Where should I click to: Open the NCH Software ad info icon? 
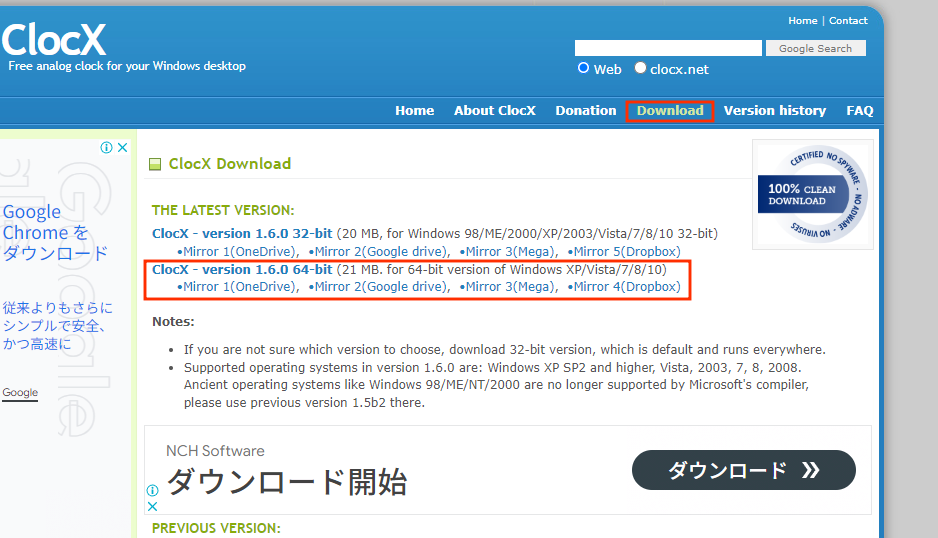[153, 491]
